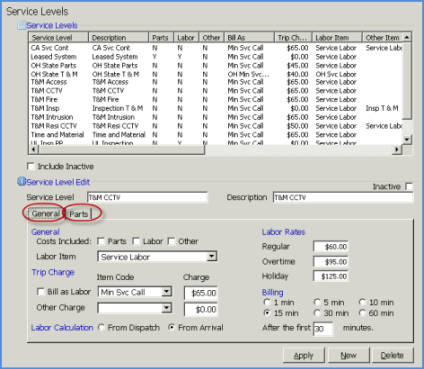424x369 pixels.
Task: Click the Labor Item column header
Action: click(x=337, y=37)
